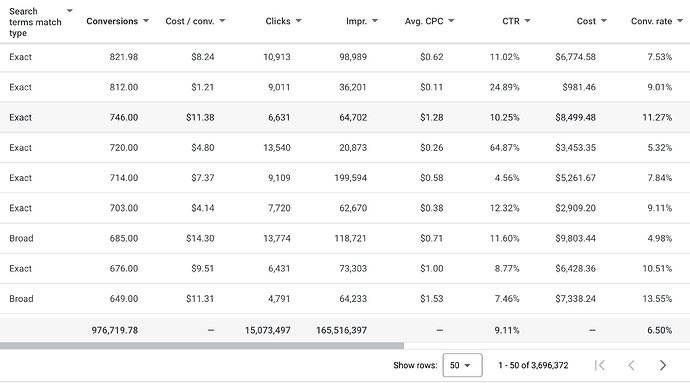This screenshot has width=690, height=383.
Task: Go to the next page of results
Action: pos(663,365)
